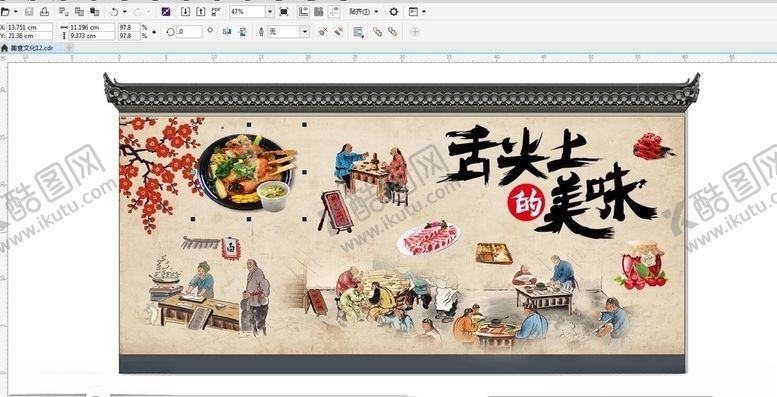777x397 pixels.
Task: Click the Undo arrow icon
Action: tap(114, 11)
